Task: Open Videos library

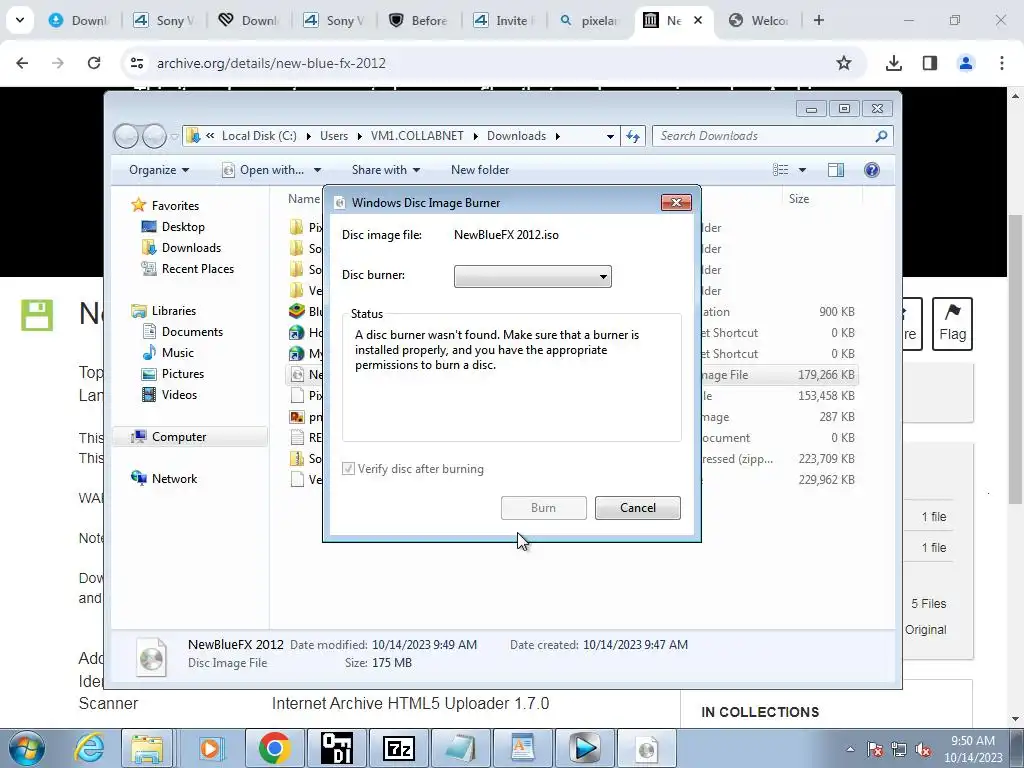Action: tap(179, 394)
